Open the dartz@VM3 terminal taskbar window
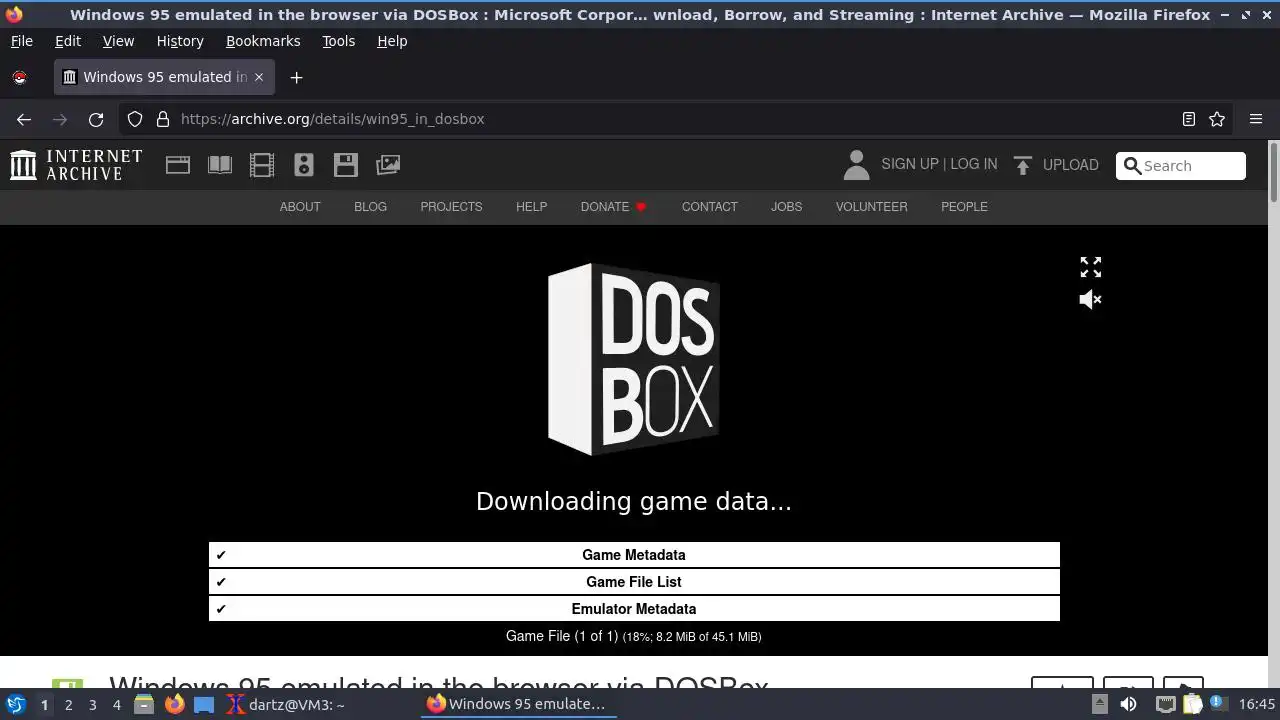 286,704
